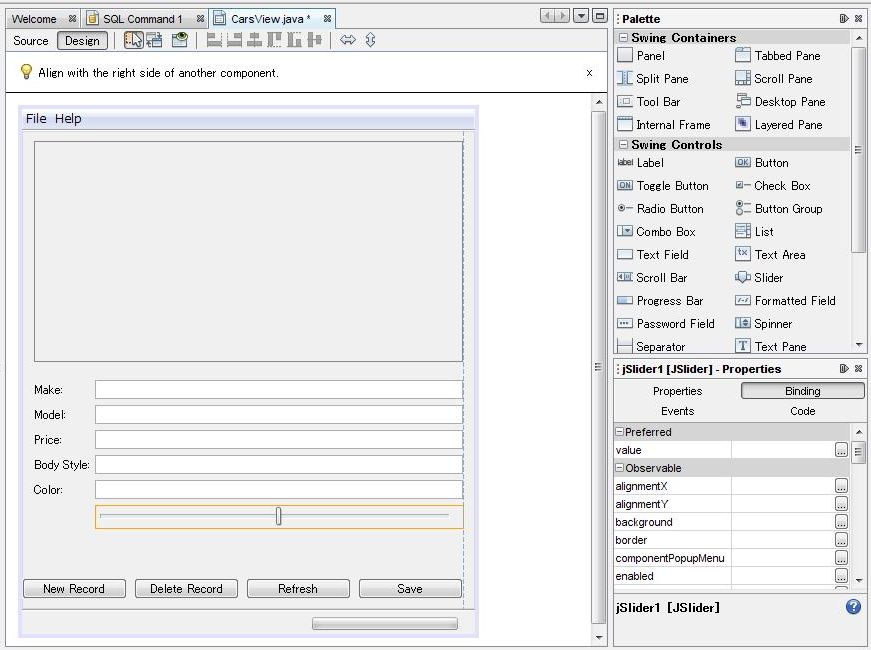The height and width of the screenshot is (650, 871).
Task: Toggle horizontal resizability arrow icon
Action: [x=348, y=40]
